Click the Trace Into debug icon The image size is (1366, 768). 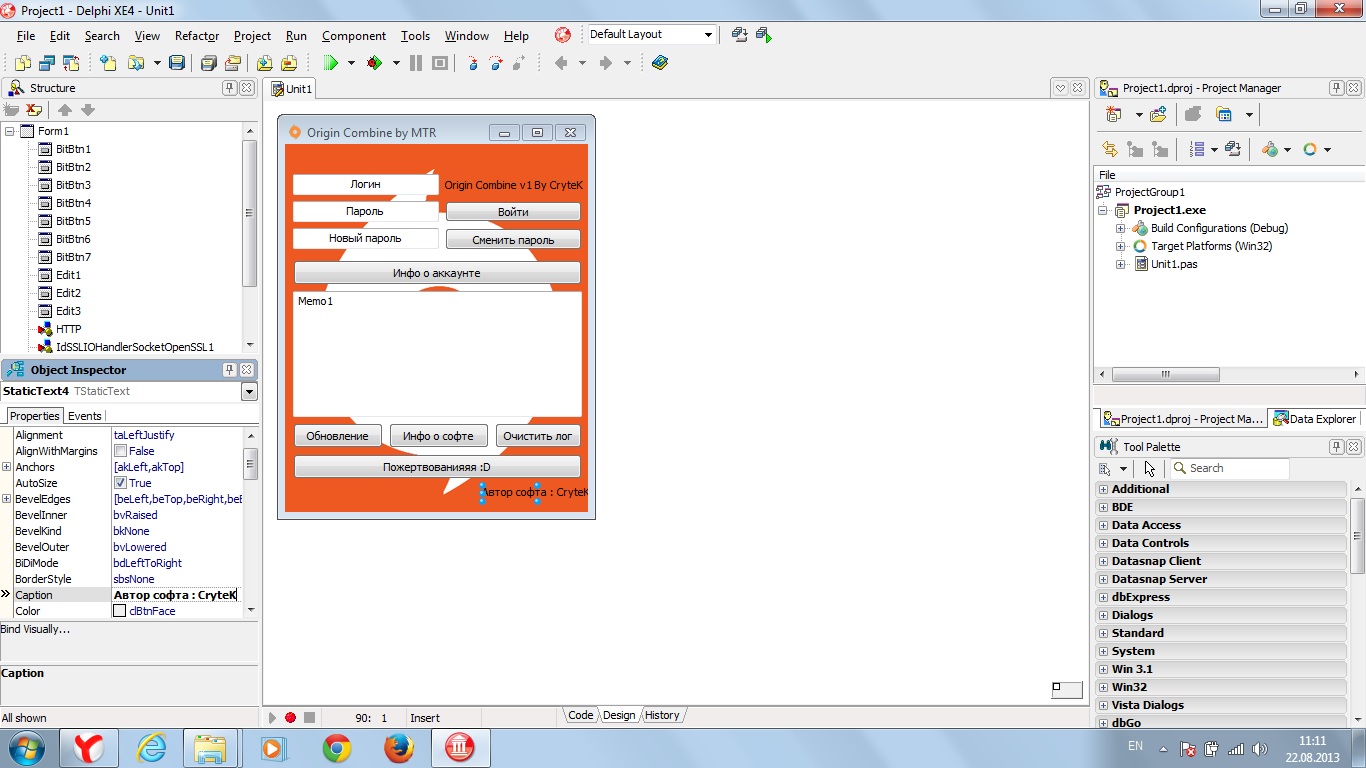point(472,63)
